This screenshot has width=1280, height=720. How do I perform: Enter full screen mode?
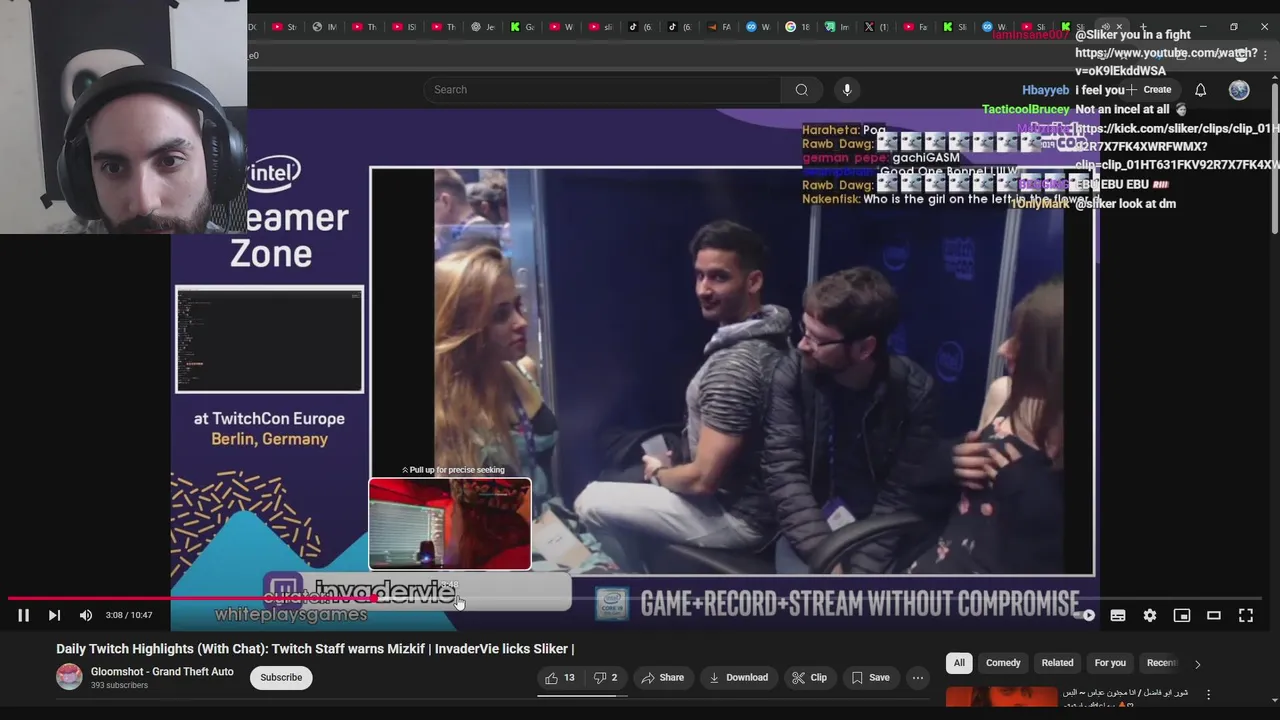point(1246,616)
